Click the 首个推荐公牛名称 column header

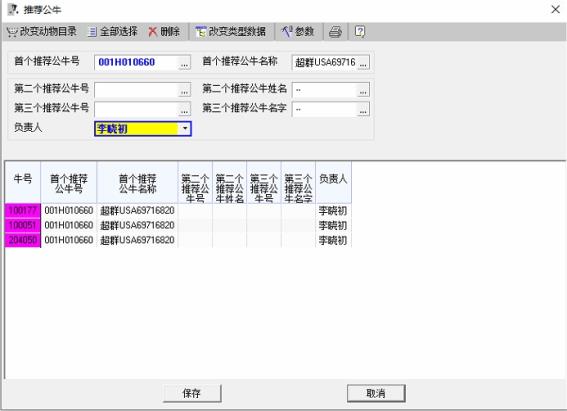click(x=137, y=183)
